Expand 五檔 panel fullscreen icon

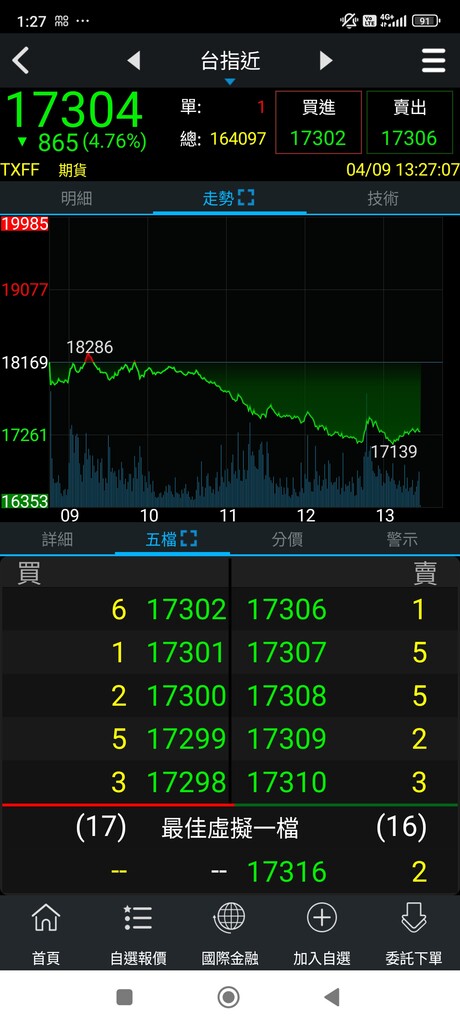[189, 539]
